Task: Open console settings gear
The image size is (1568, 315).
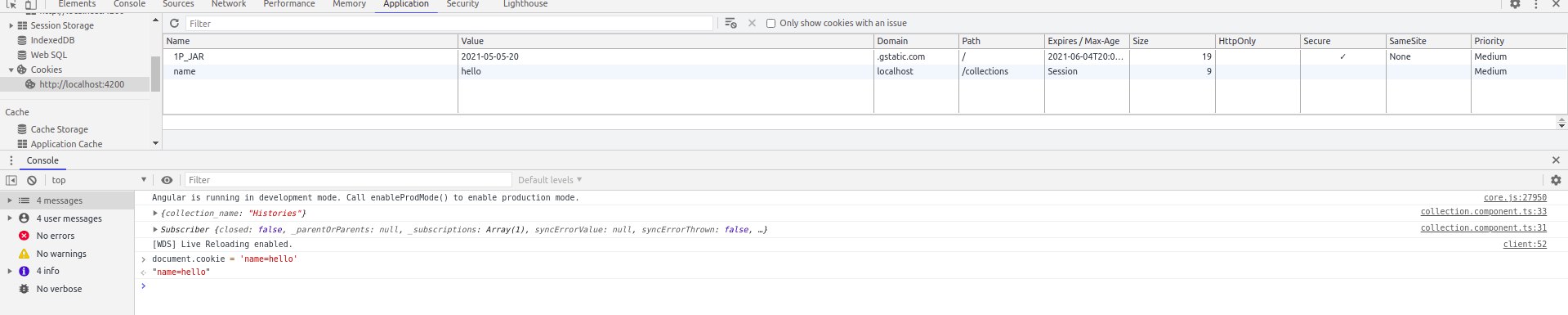Action: coord(1556,180)
